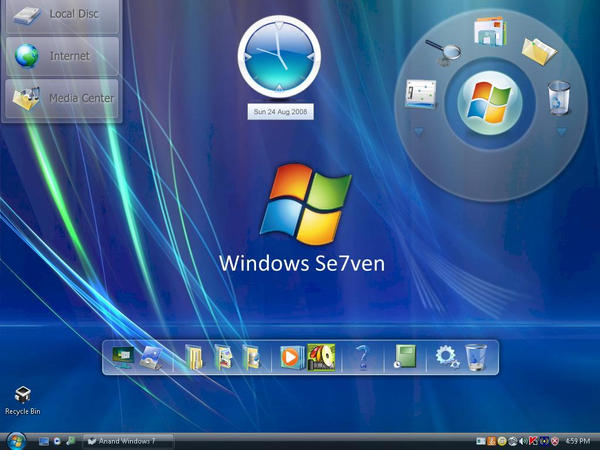Click the large Windows logo at the center
Screen dimensions: 600x450
[305, 204]
